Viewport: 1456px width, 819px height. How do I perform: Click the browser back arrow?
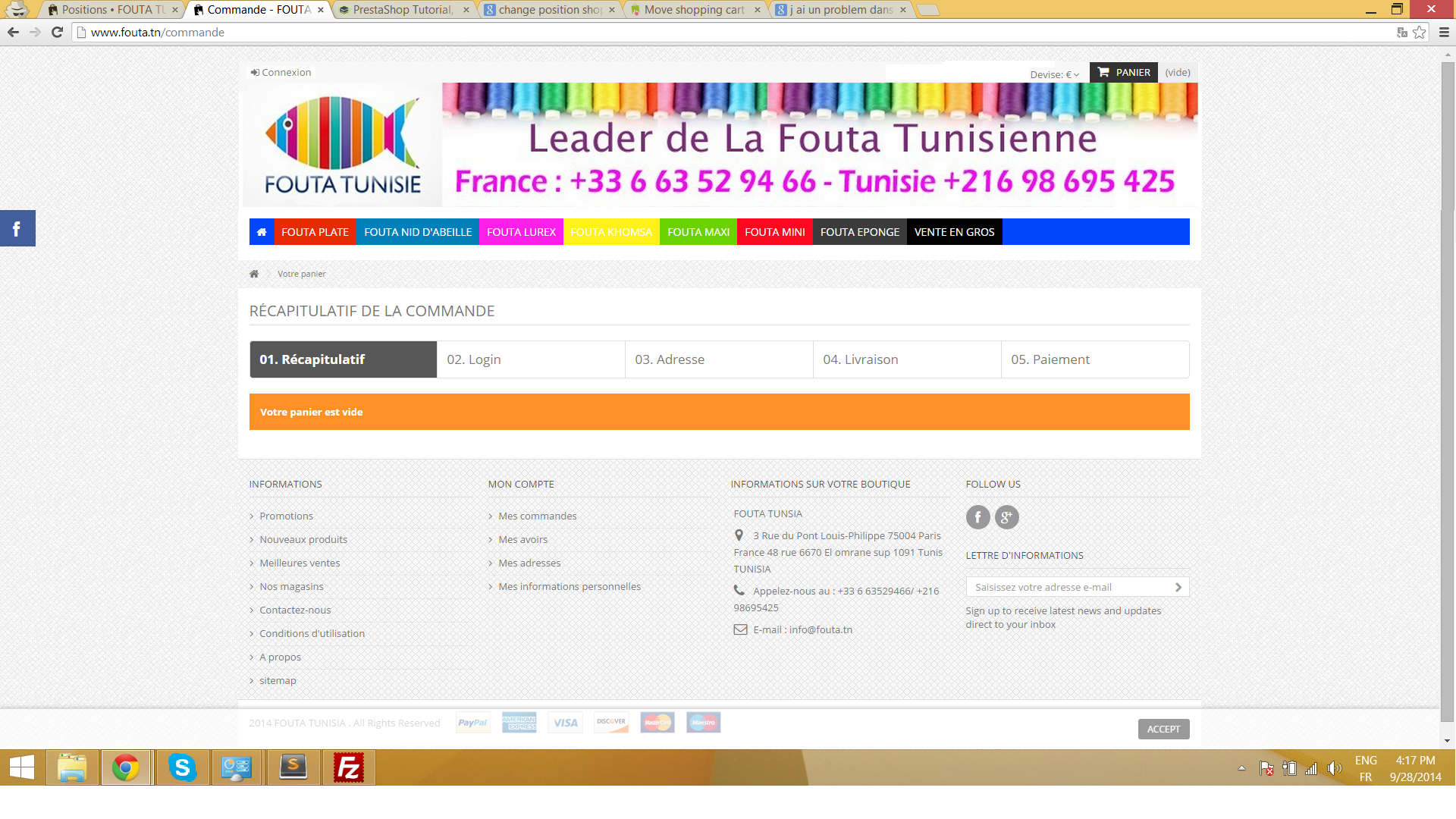pos(13,32)
